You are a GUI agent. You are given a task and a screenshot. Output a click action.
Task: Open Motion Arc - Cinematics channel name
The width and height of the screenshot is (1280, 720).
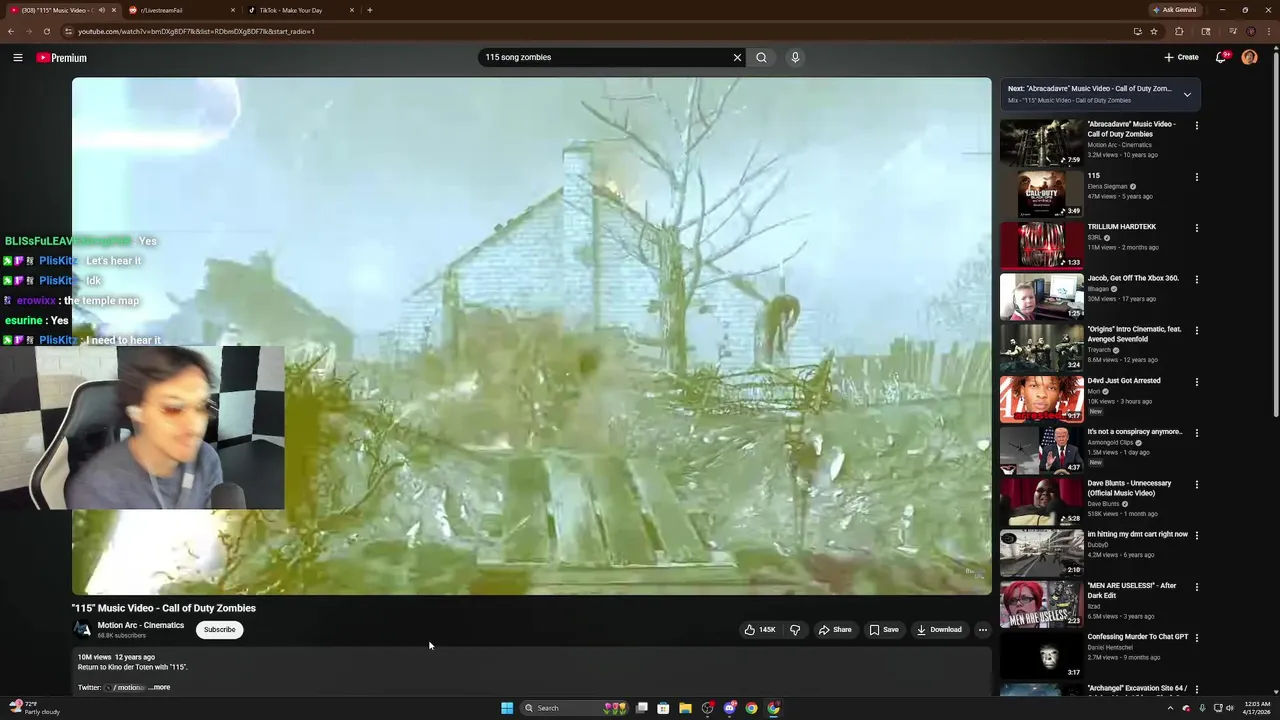141,625
